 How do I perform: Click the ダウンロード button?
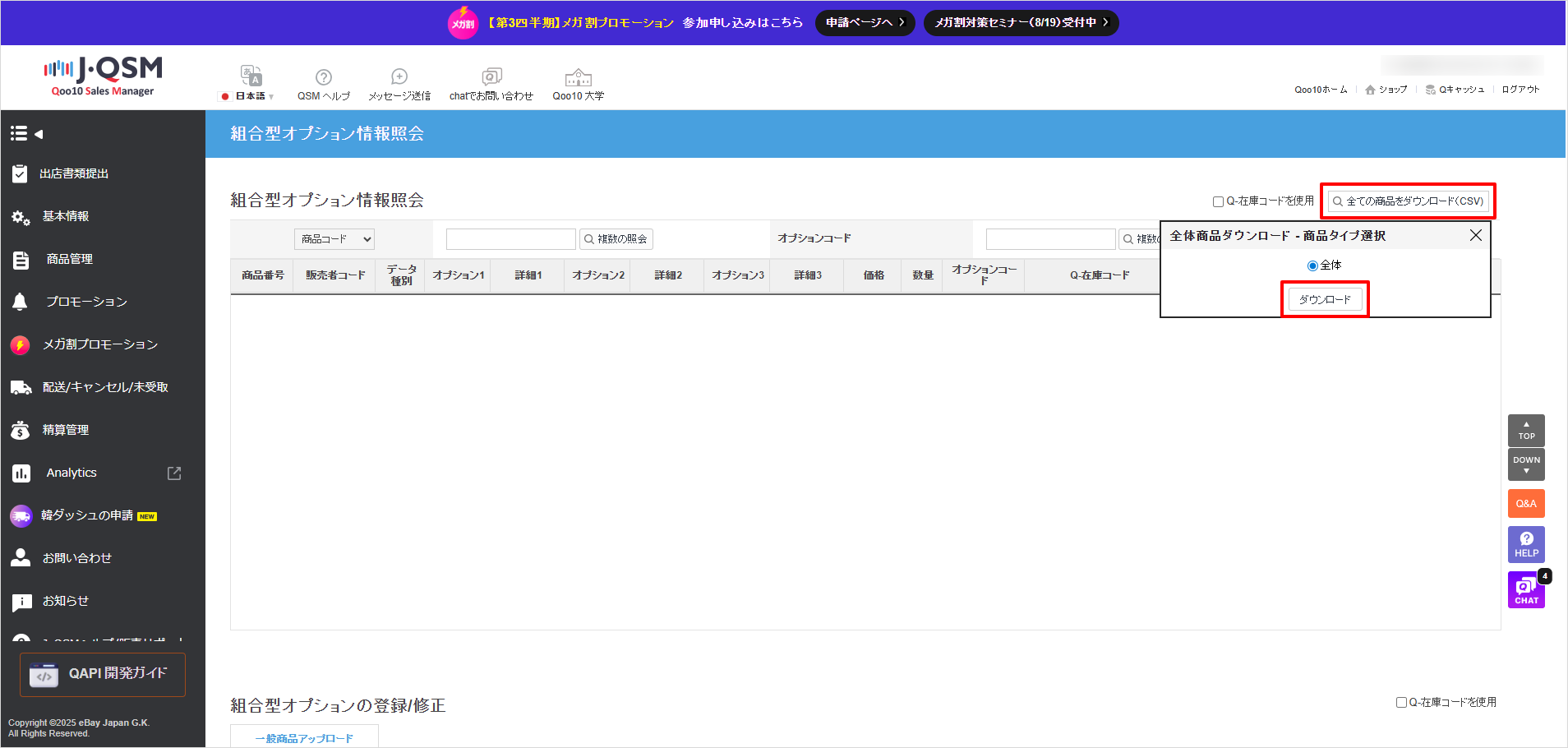1325,299
